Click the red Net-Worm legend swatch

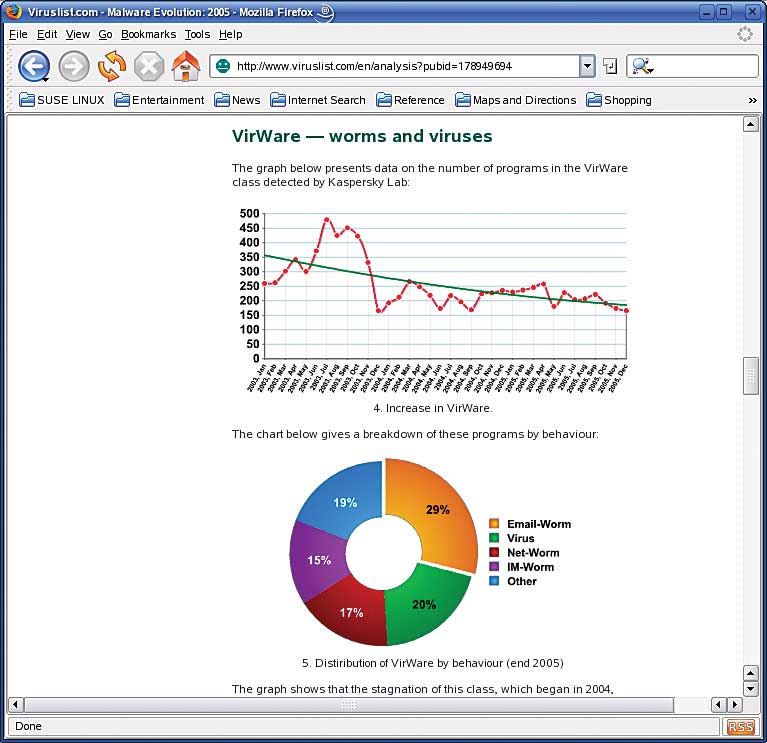click(494, 552)
